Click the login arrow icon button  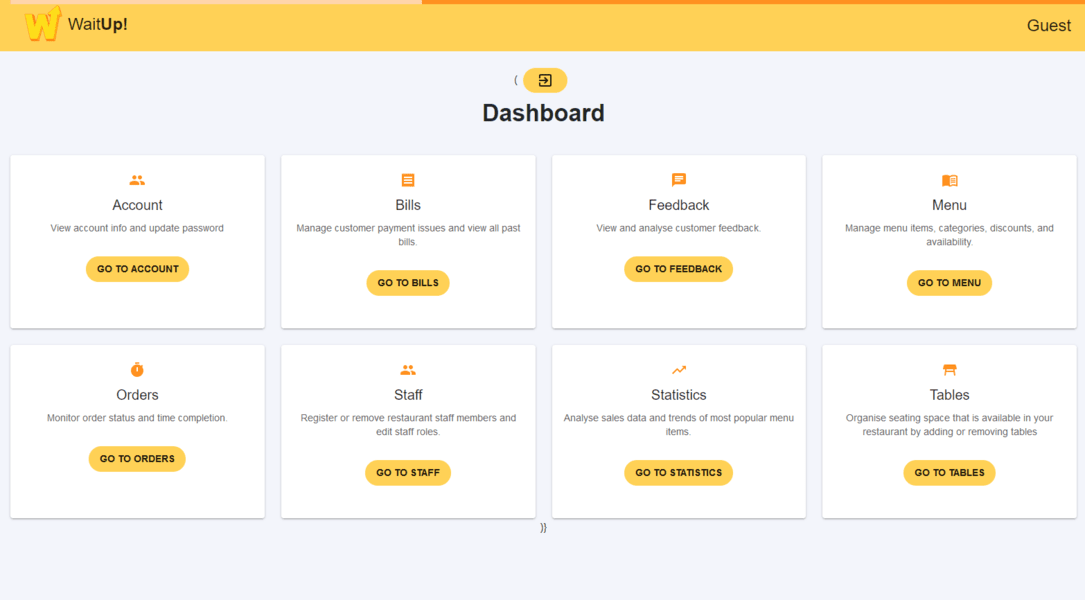tap(545, 80)
